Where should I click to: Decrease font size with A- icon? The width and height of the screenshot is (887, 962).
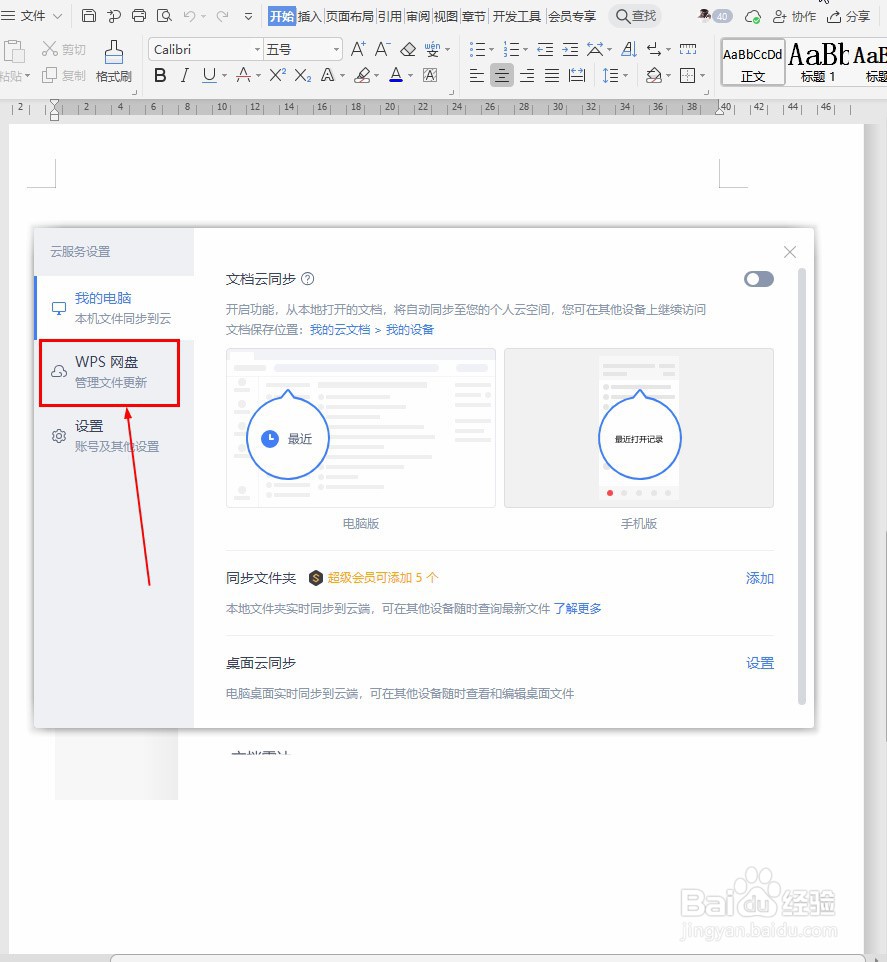click(383, 49)
